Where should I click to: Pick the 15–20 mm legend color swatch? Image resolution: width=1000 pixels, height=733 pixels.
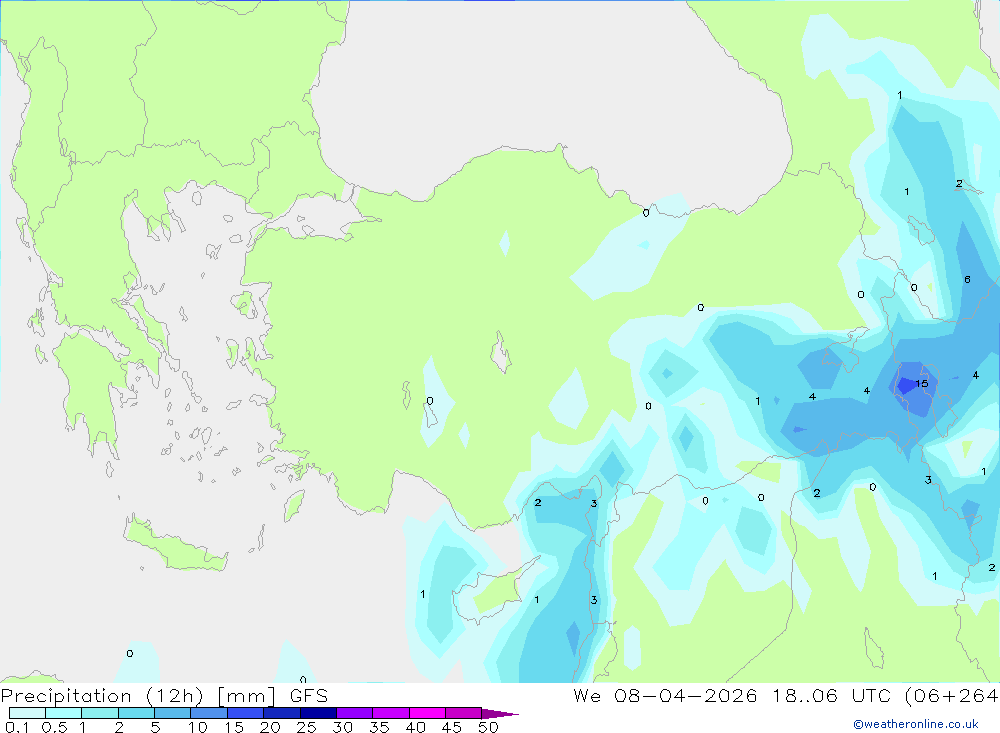(x=245, y=713)
